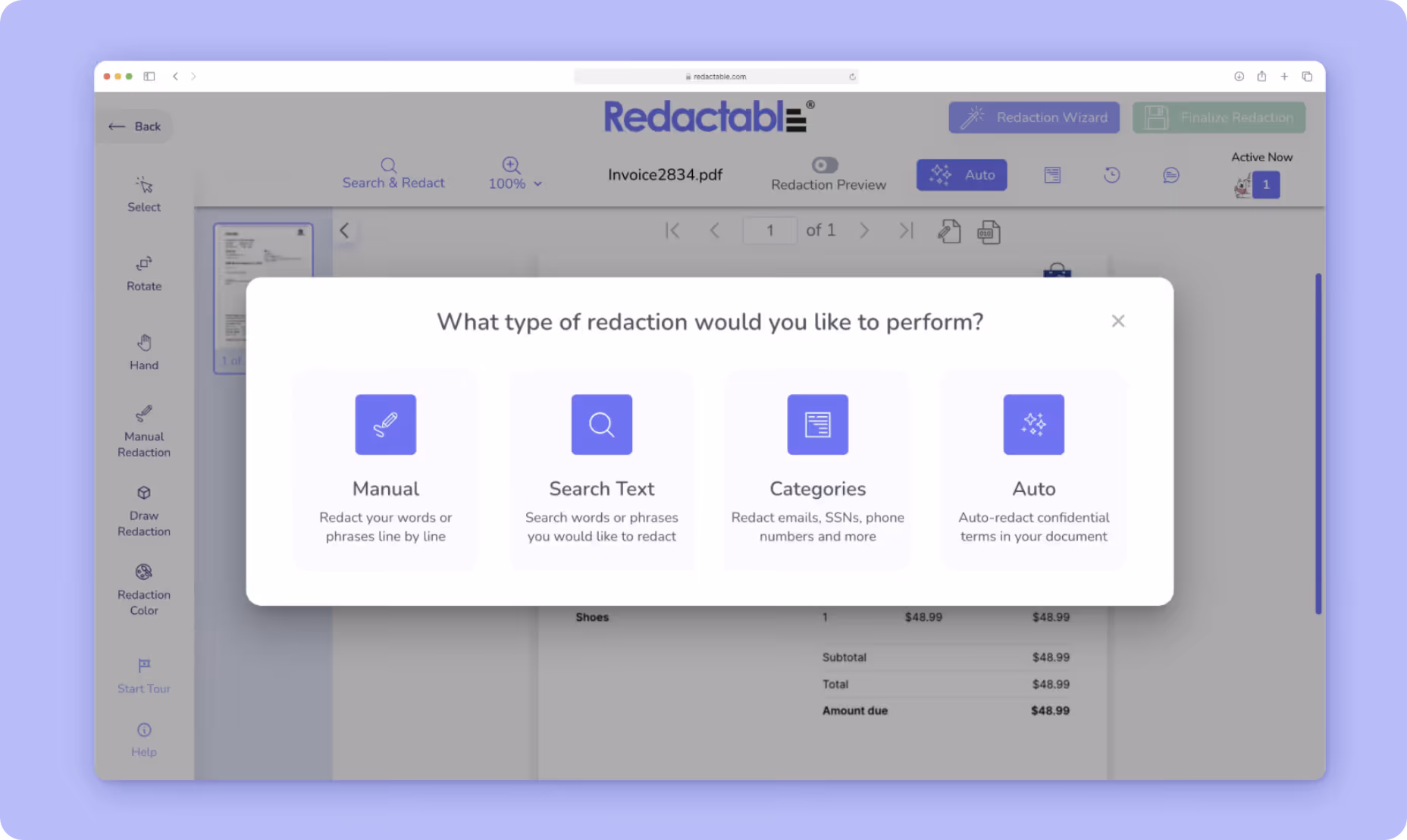1407x840 pixels.
Task: Open the redaction history clock icon
Action: pos(1111,175)
